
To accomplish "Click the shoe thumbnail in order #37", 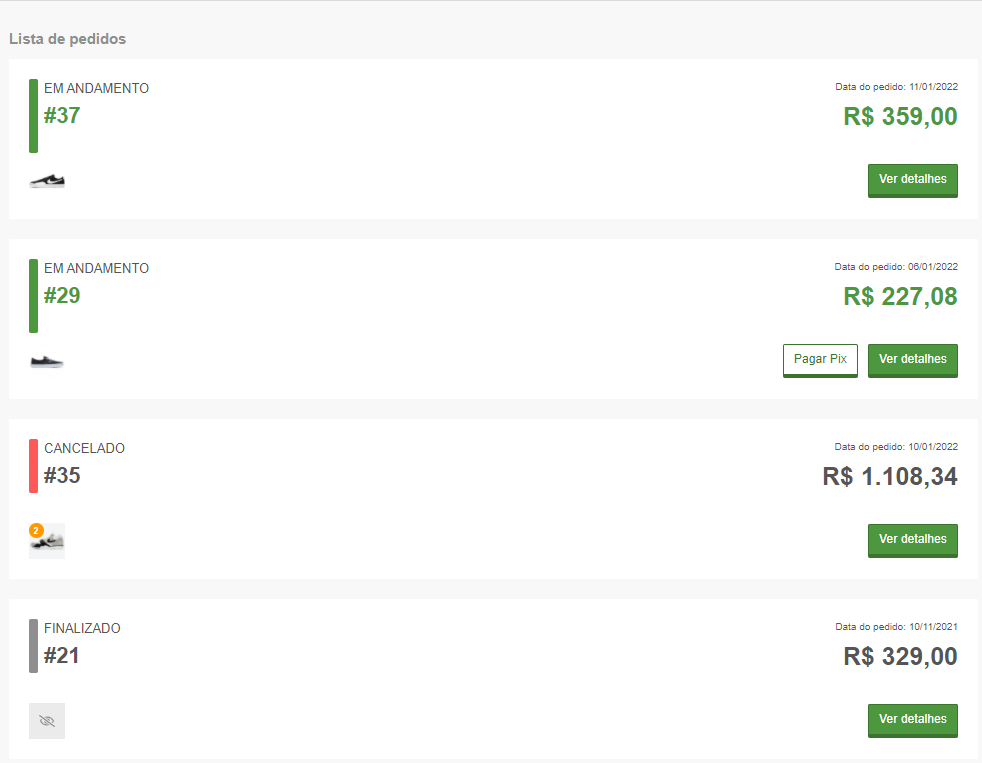I will [47, 181].
